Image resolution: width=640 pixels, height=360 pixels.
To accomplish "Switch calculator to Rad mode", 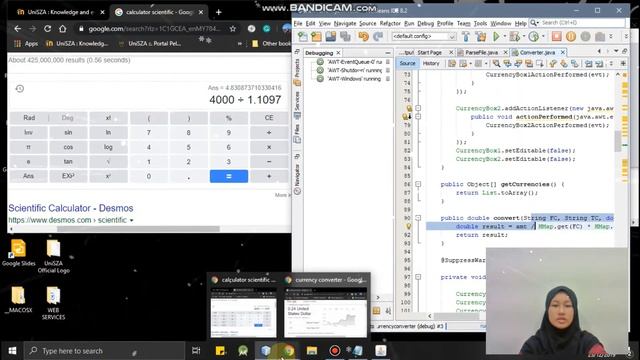I will pos(29,118).
